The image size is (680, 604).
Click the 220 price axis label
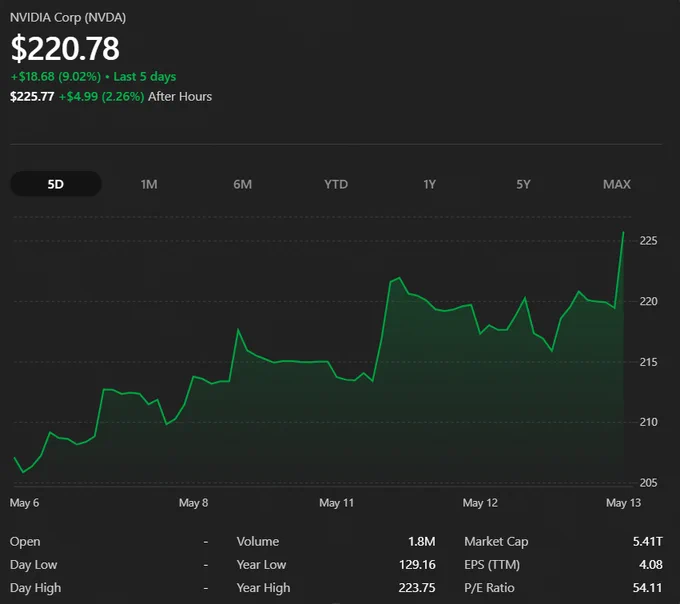(x=648, y=301)
